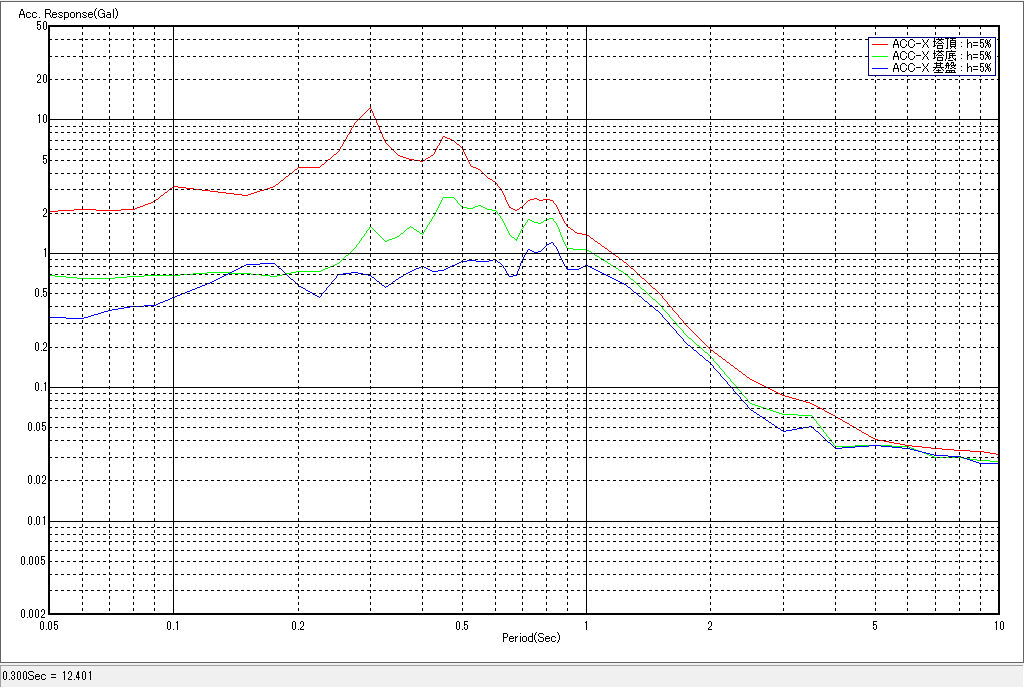Click the red curve's highest peak
Viewport: 1024px width, 688px height.
tap(370, 108)
